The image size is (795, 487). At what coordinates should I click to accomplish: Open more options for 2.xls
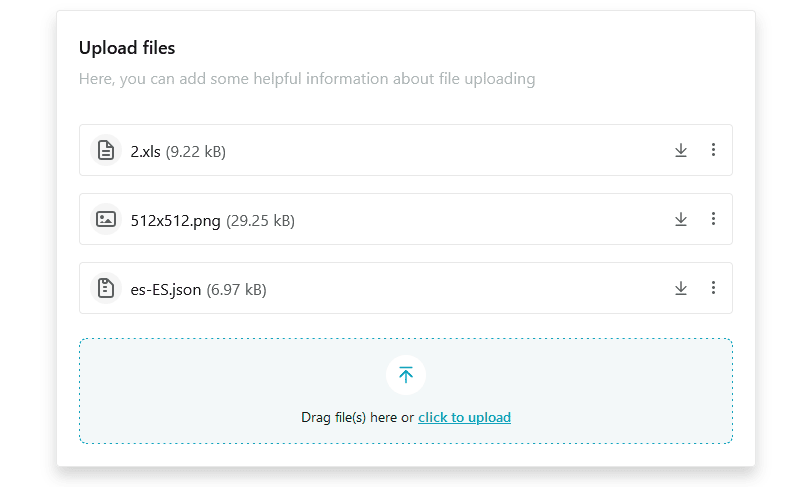coord(713,149)
